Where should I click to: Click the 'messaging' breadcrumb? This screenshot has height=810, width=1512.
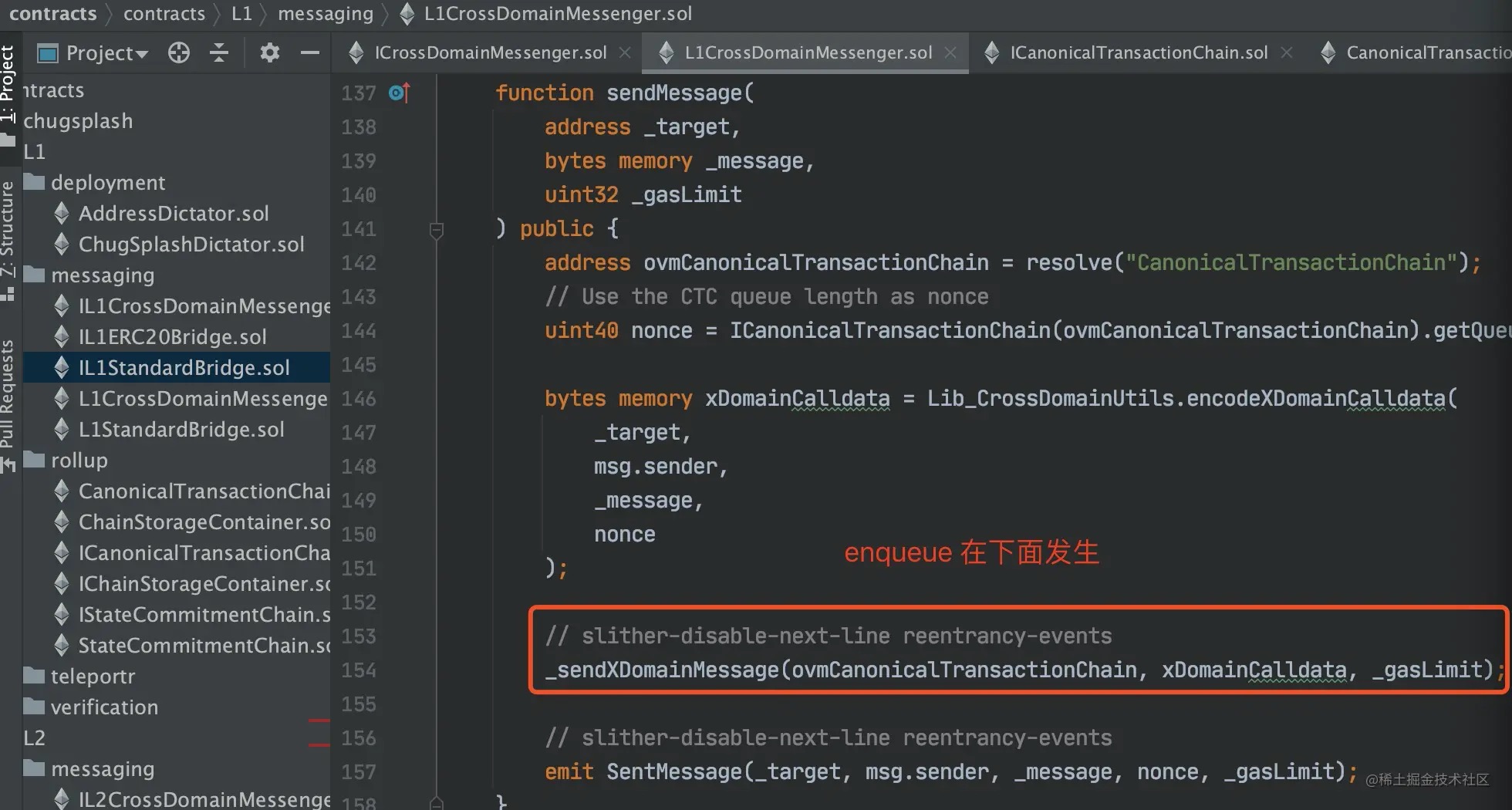point(325,14)
